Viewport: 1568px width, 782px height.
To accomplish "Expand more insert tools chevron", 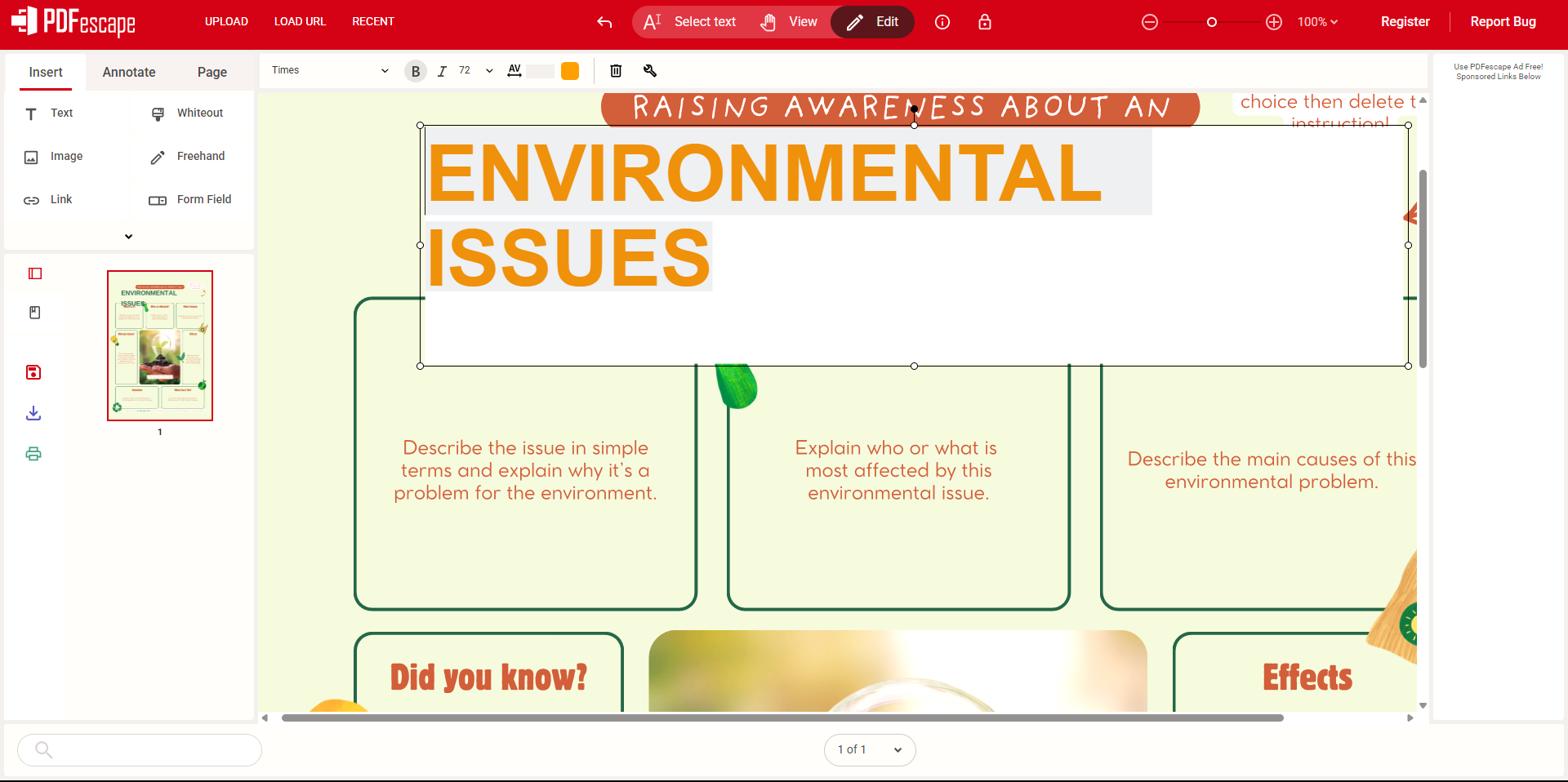I will (x=128, y=237).
